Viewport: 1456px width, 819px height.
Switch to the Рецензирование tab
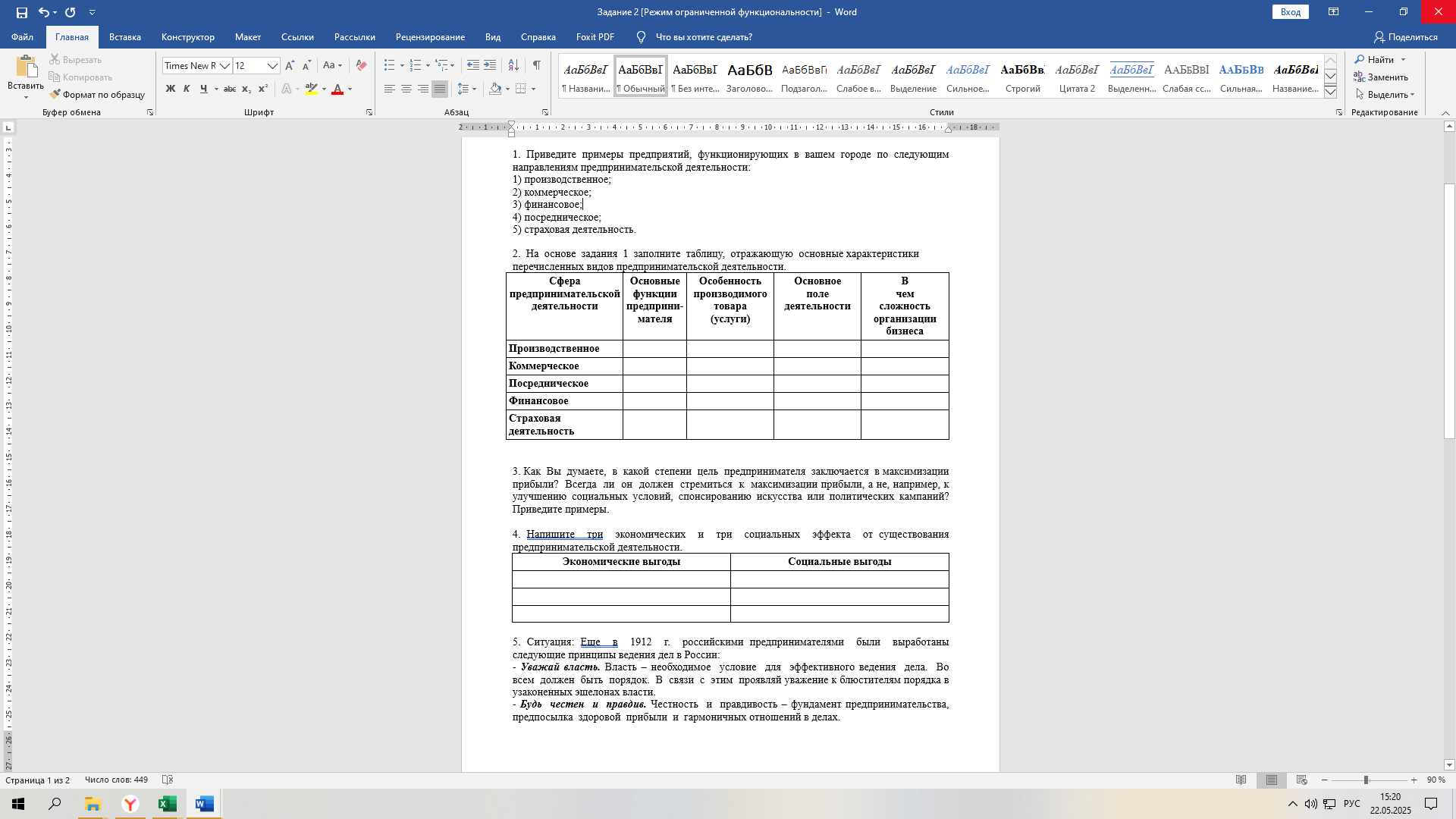pyautogui.click(x=430, y=37)
